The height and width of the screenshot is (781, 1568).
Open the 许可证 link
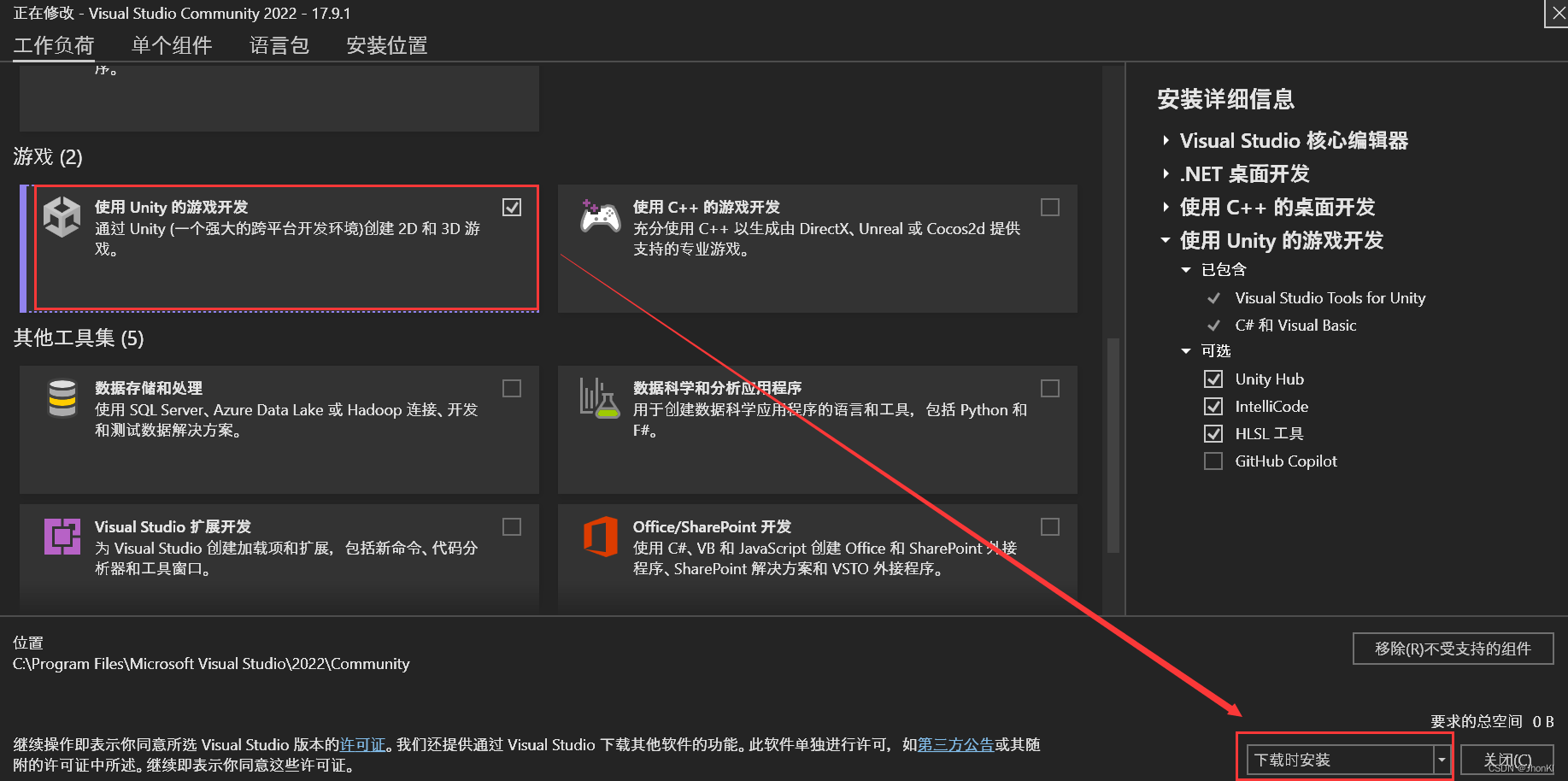363,744
